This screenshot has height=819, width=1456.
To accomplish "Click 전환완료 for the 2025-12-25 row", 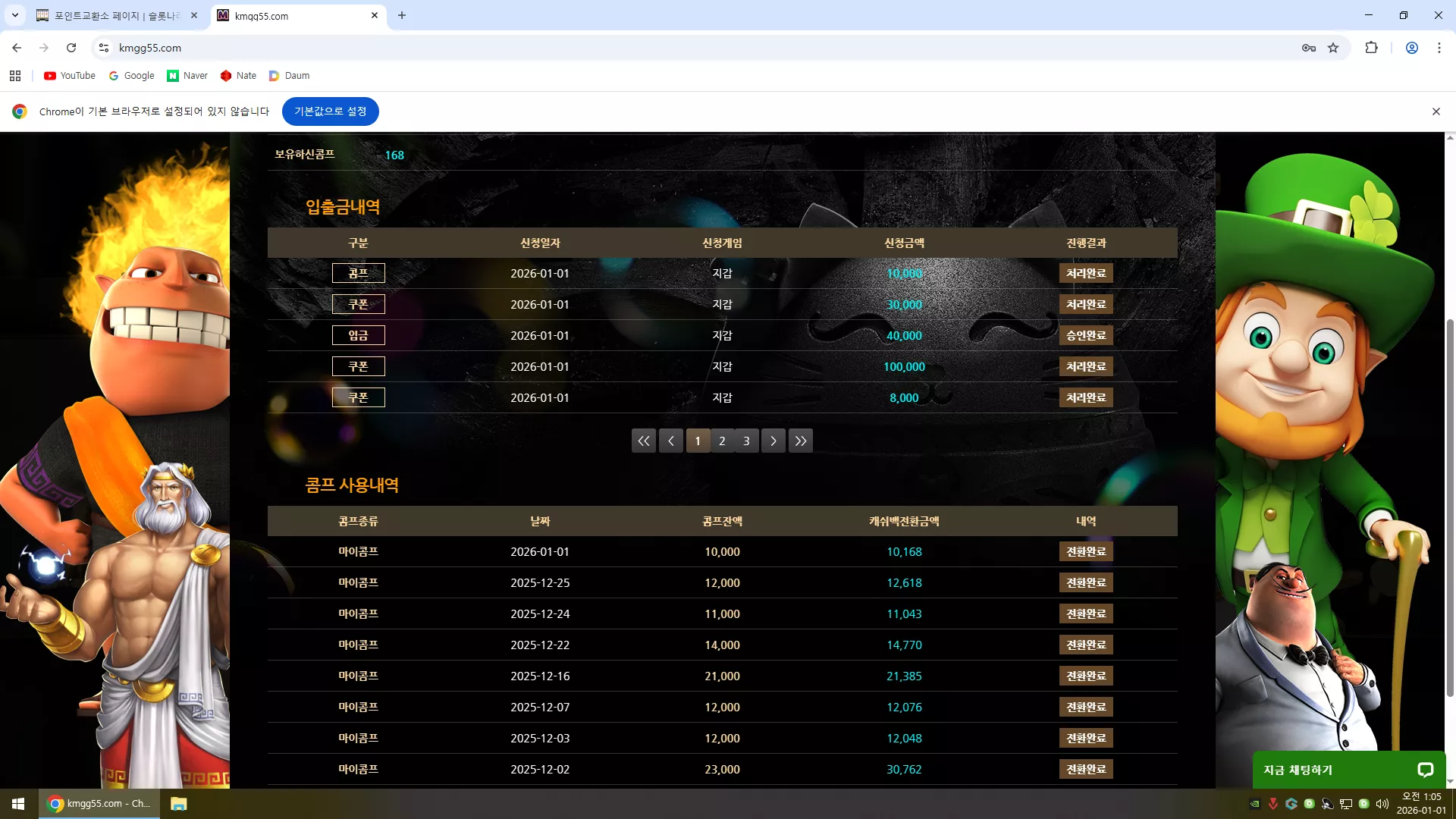I will coord(1086,582).
